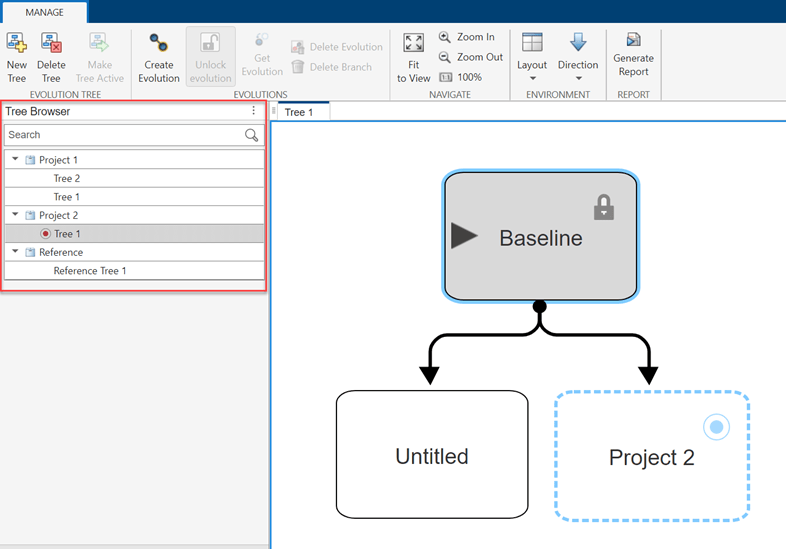786x549 pixels.
Task: Select Tree 1 under Project 1
Action: (x=134, y=197)
